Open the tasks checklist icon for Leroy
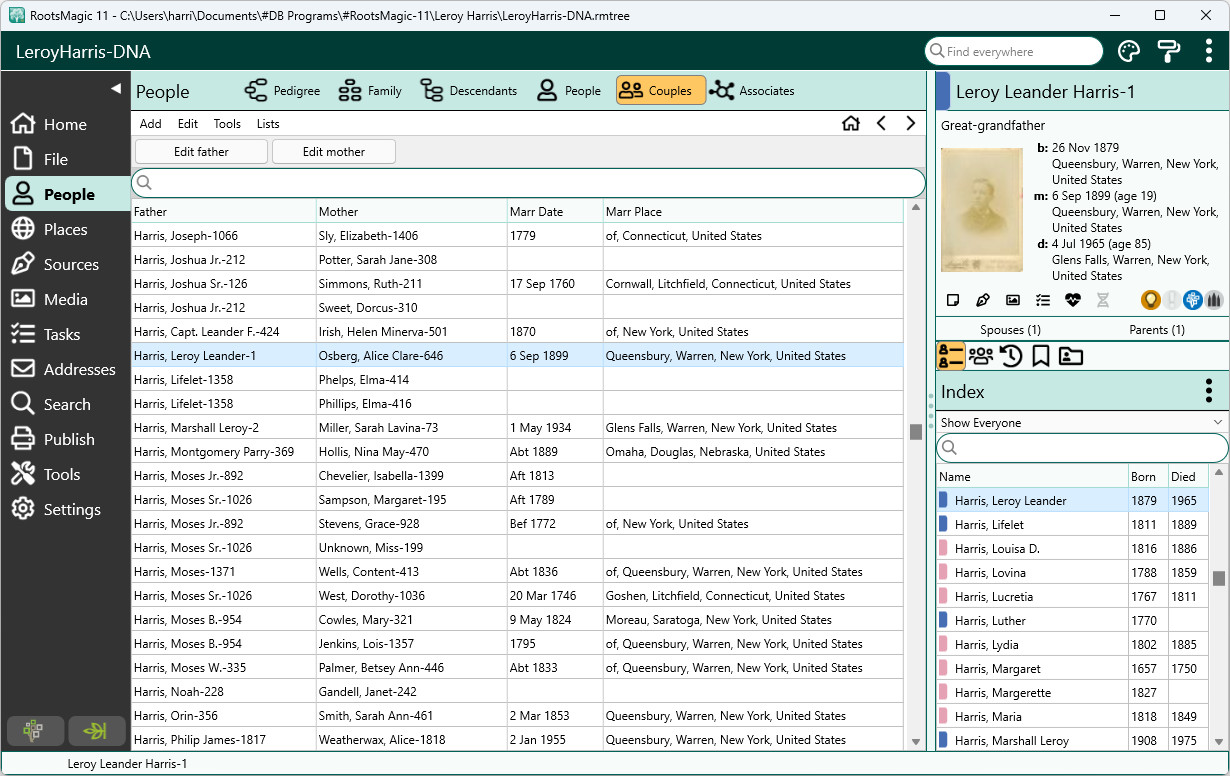Image resolution: width=1230 pixels, height=776 pixels. [x=1043, y=300]
